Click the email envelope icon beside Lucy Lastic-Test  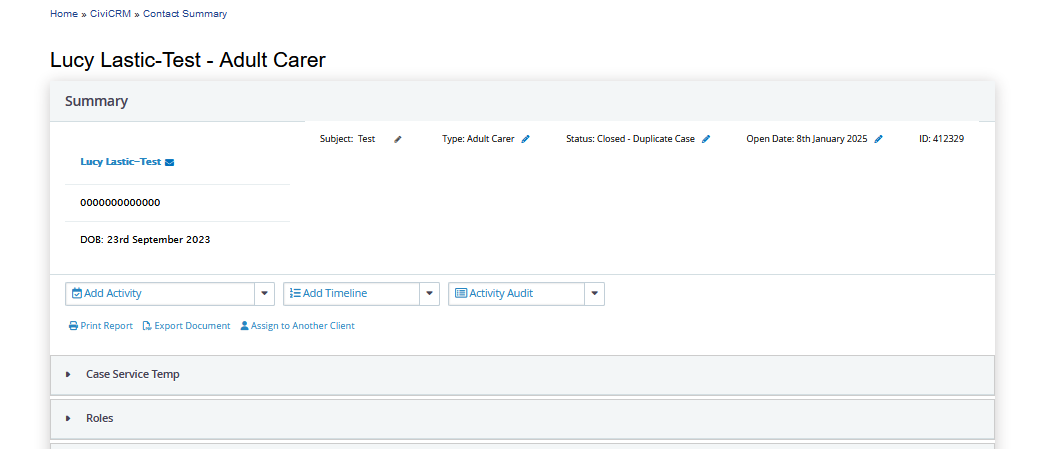coord(170,162)
